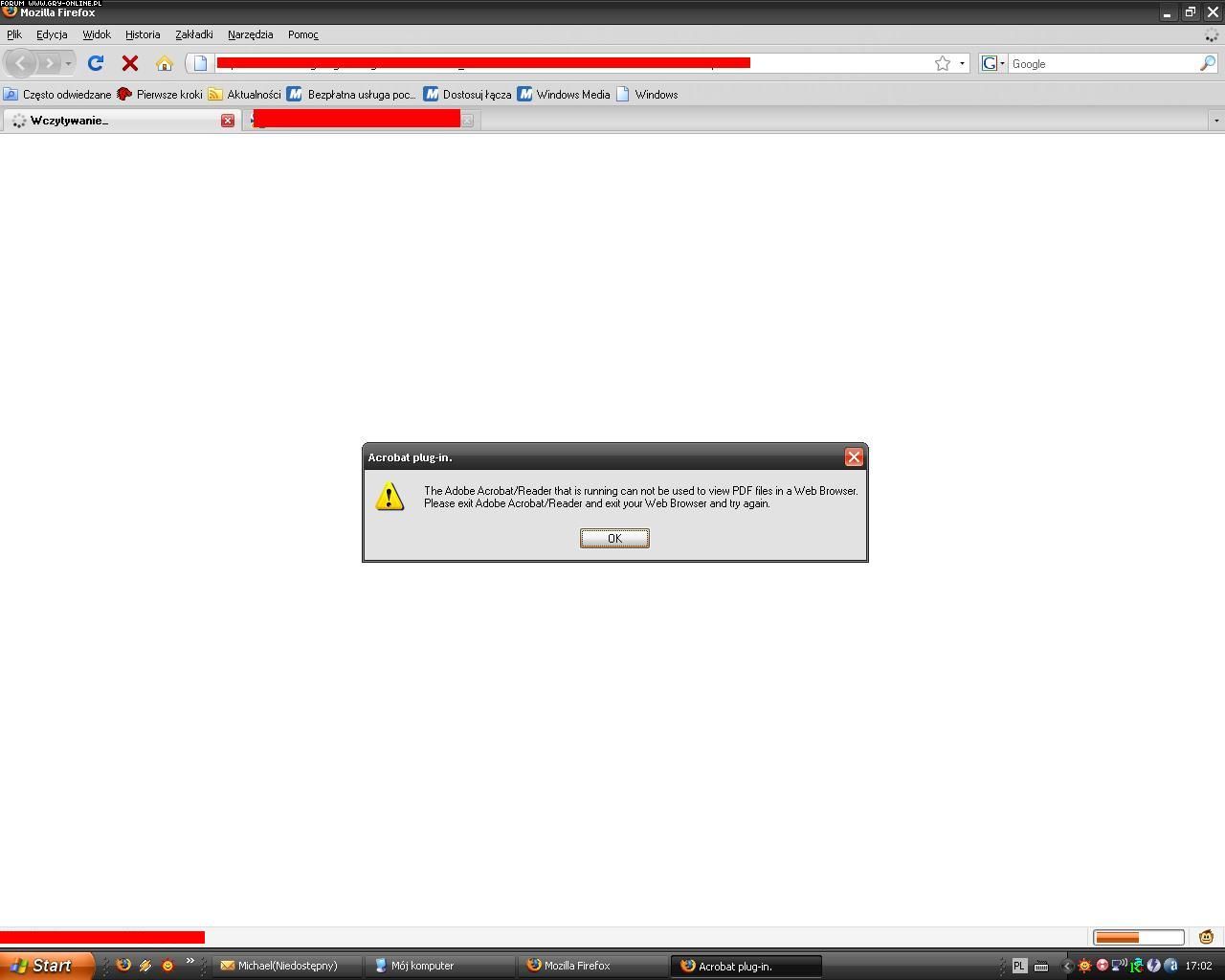Click the page loading progress bar
This screenshot has height=980, width=1225.
tap(1139, 937)
